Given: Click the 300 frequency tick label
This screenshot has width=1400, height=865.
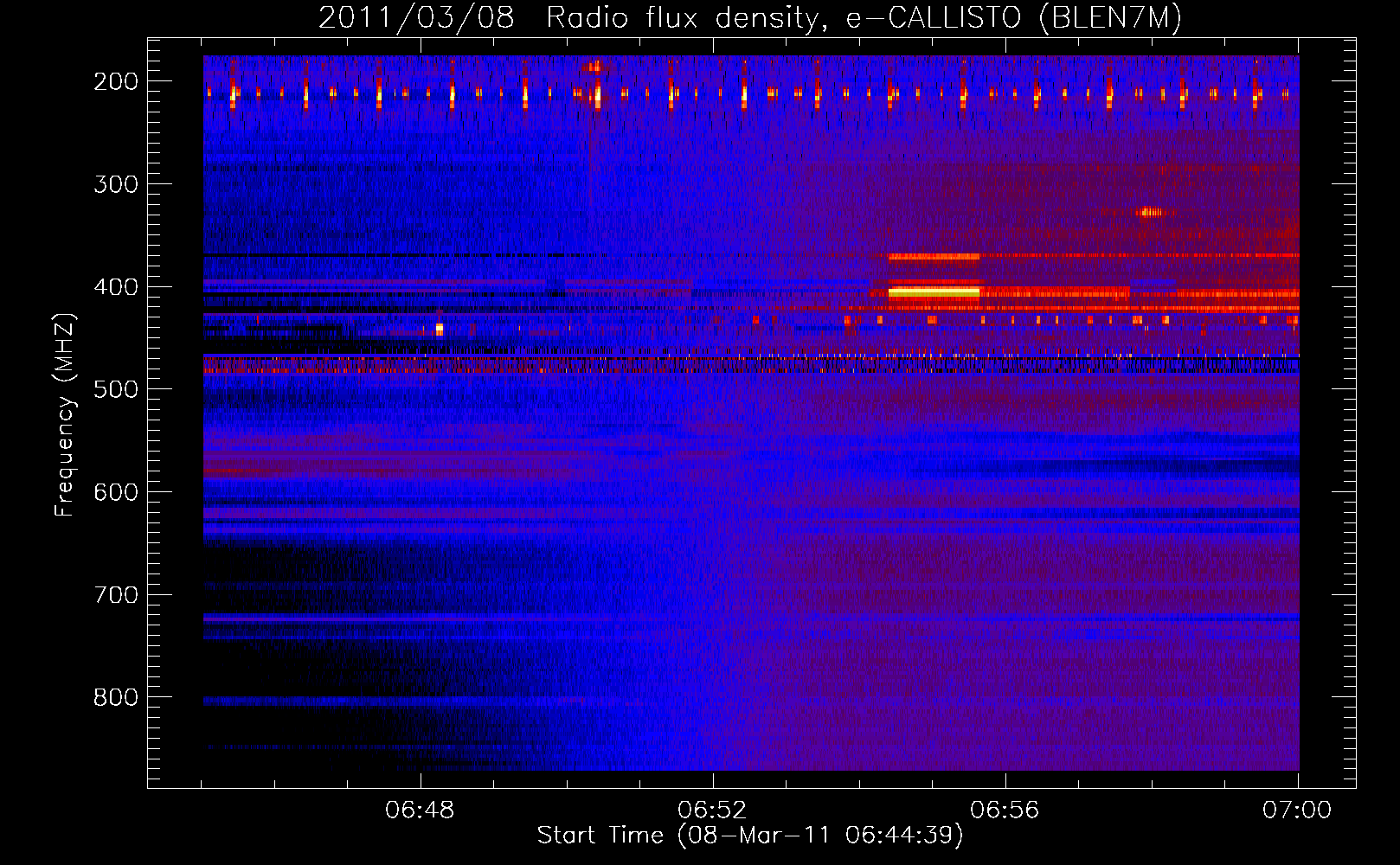Looking at the screenshot, I should click(116, 184).
